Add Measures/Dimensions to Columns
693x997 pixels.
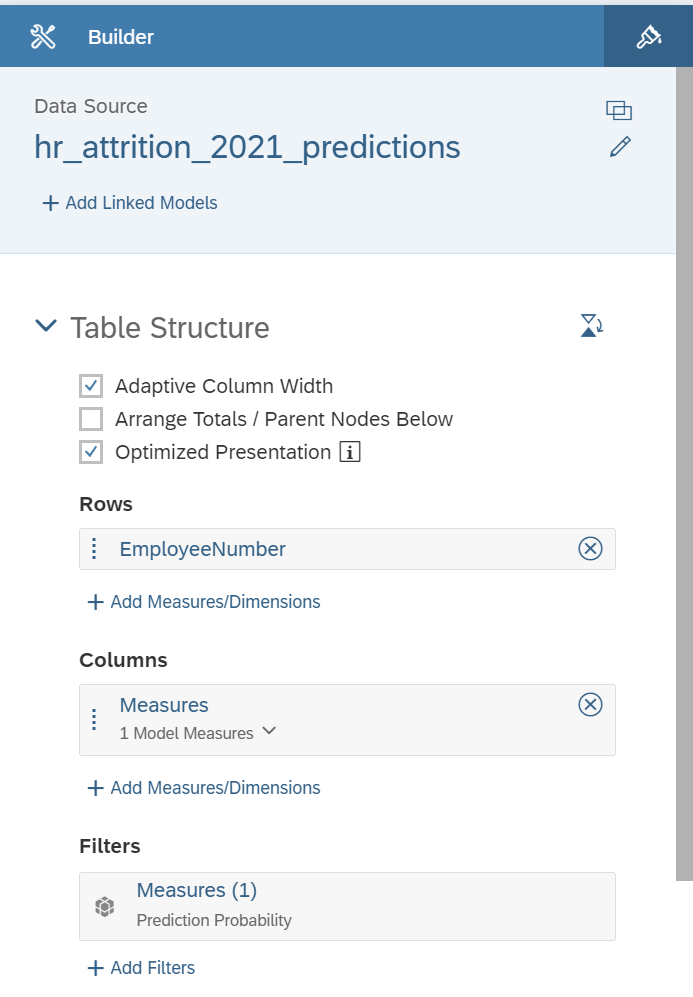203,788
